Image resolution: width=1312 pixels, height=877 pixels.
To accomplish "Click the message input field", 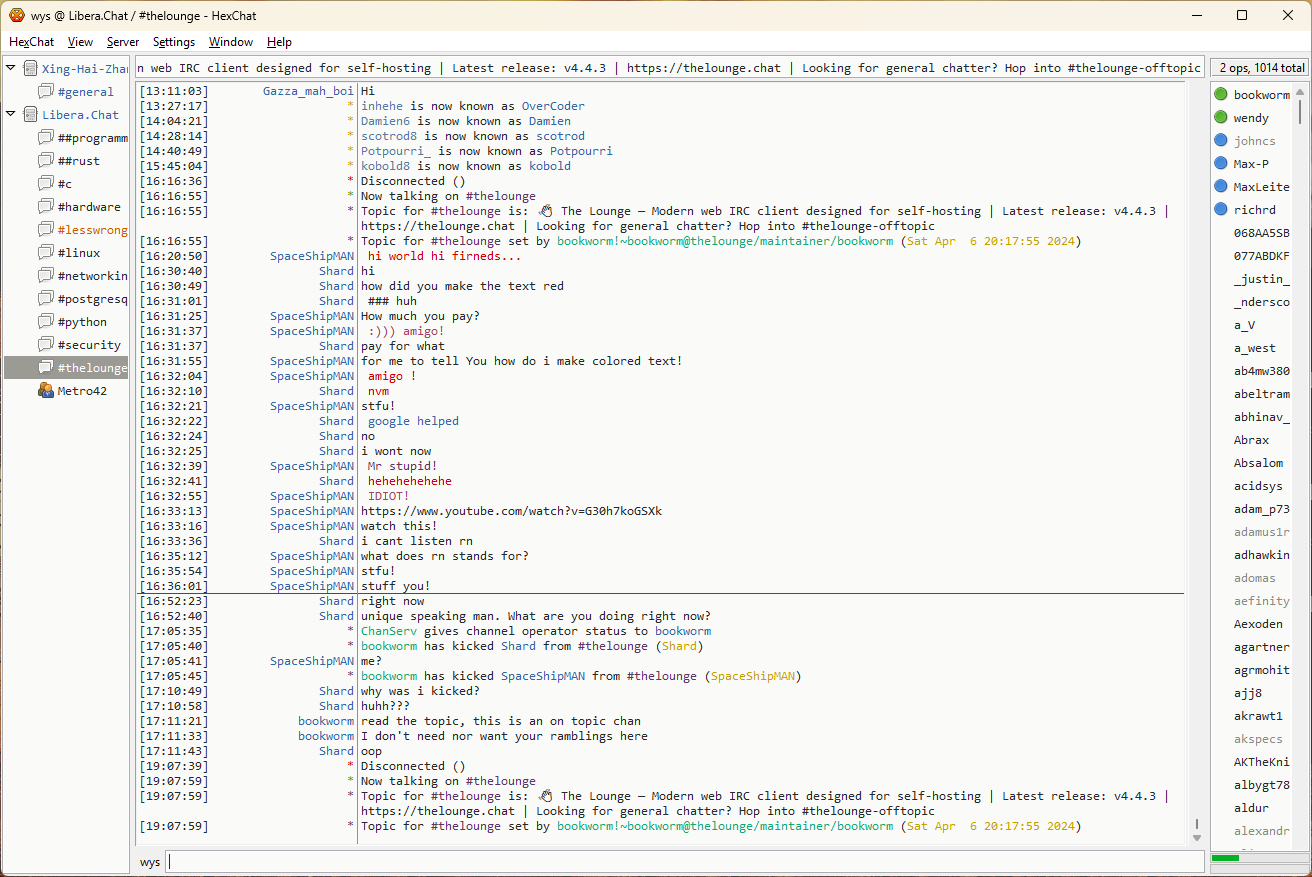I will [x=684, y=862].
